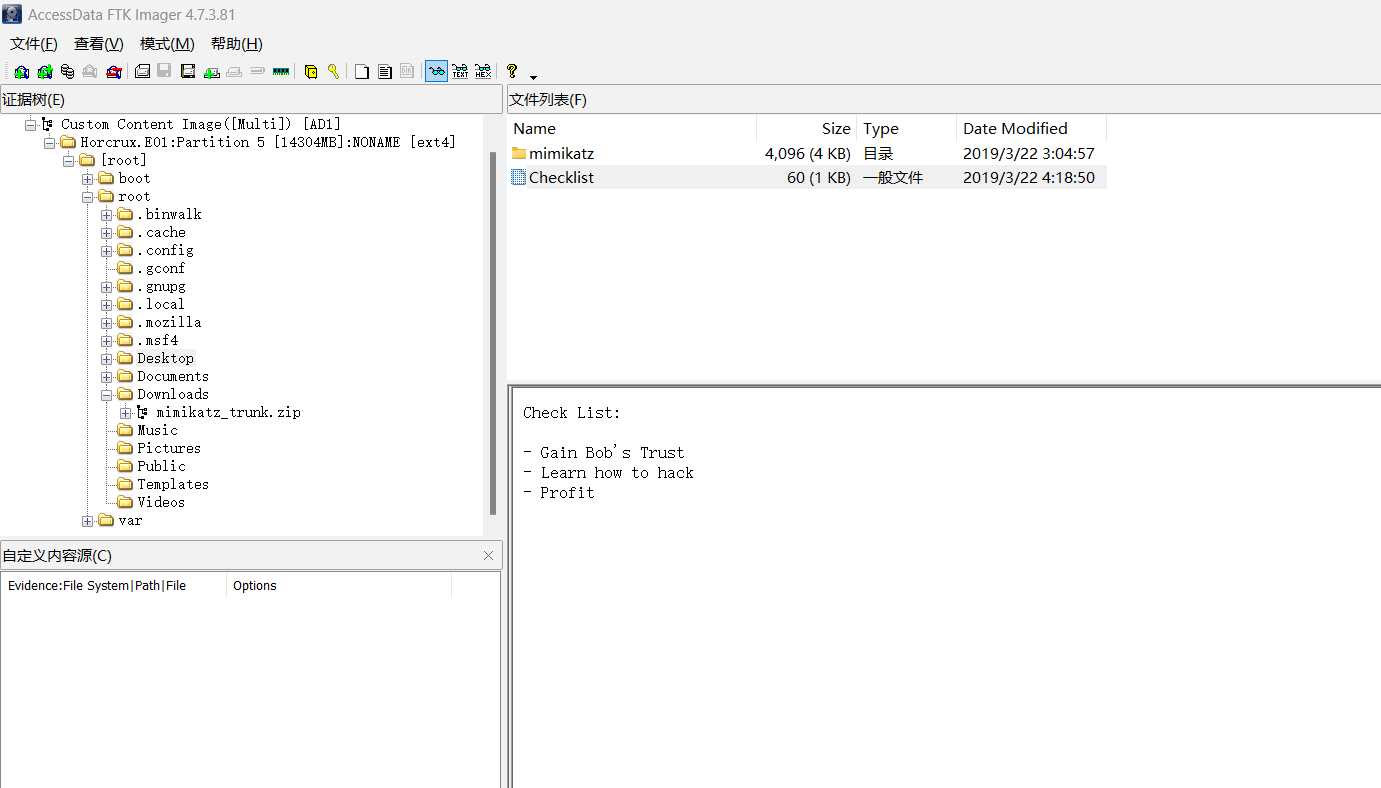Toggle automatic file view glasses icon
This screenshot has width=1381, height=788.
pyautogui.click(x=436, y=71)
